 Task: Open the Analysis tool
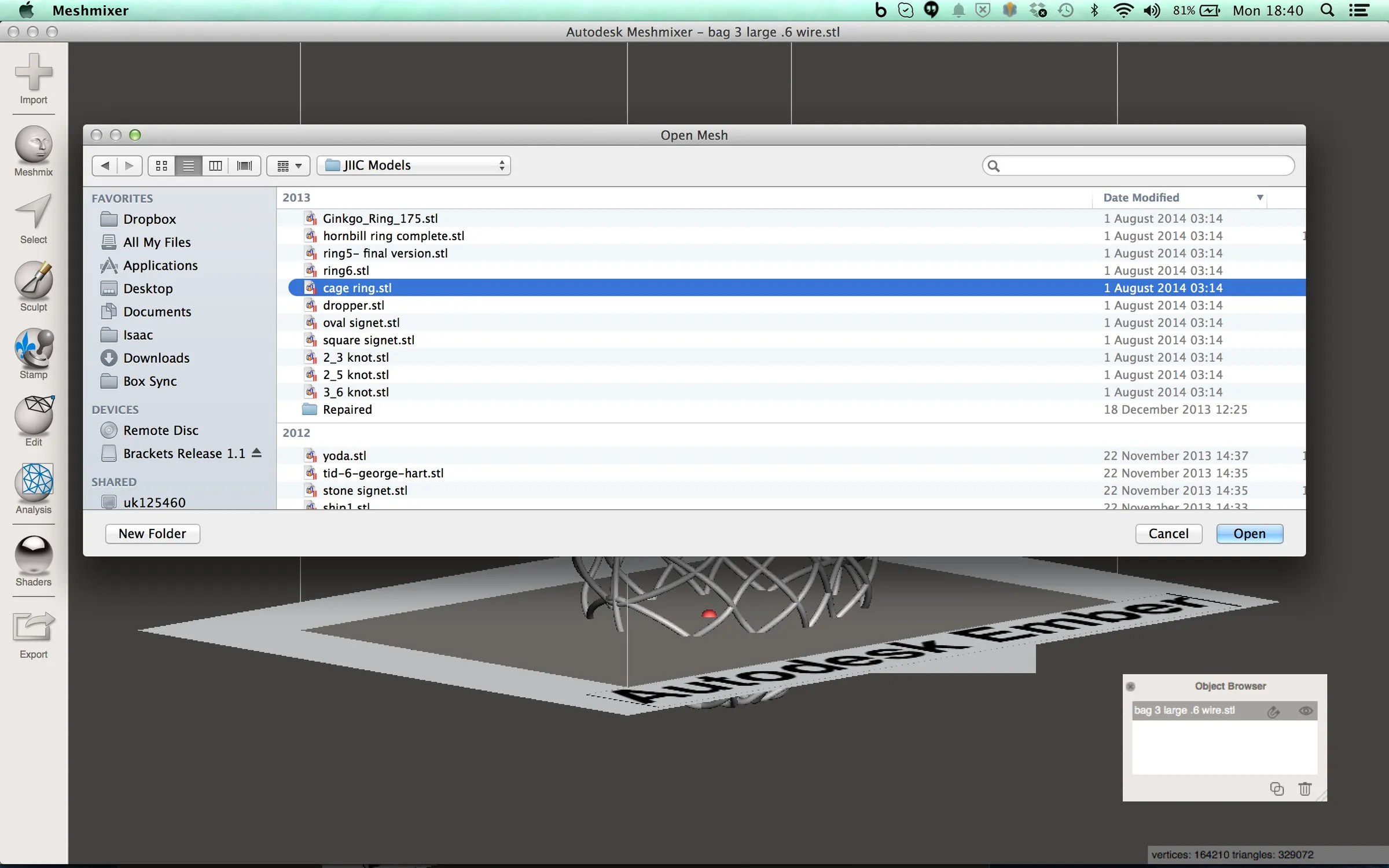(x=34, y=489)
